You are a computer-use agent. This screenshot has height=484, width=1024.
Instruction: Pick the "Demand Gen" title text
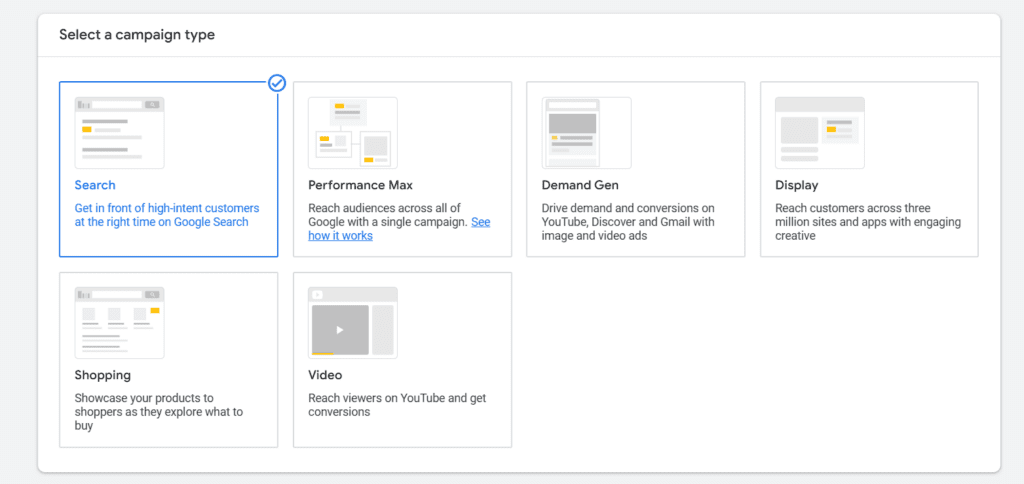[x=580, y=185]
